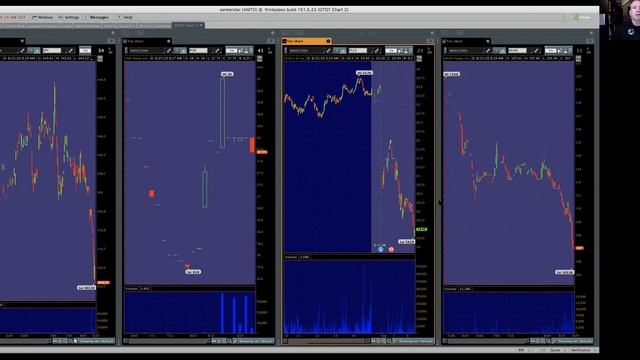Click the wrench icon in chart 43 header

169,51
